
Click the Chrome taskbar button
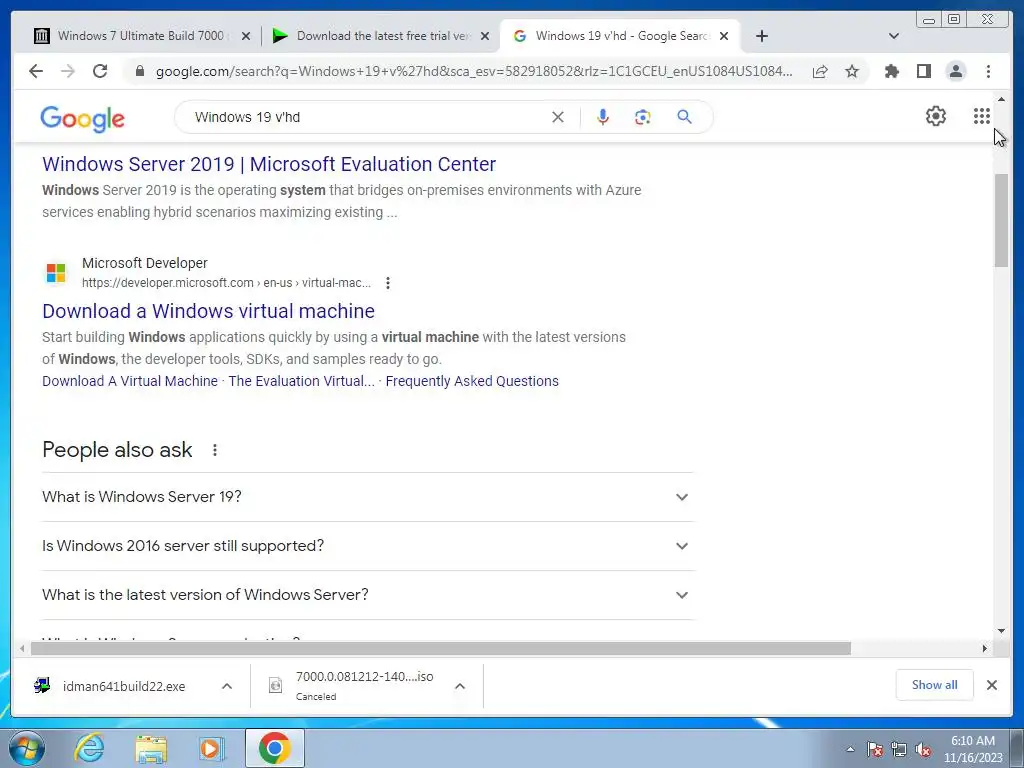275,748
